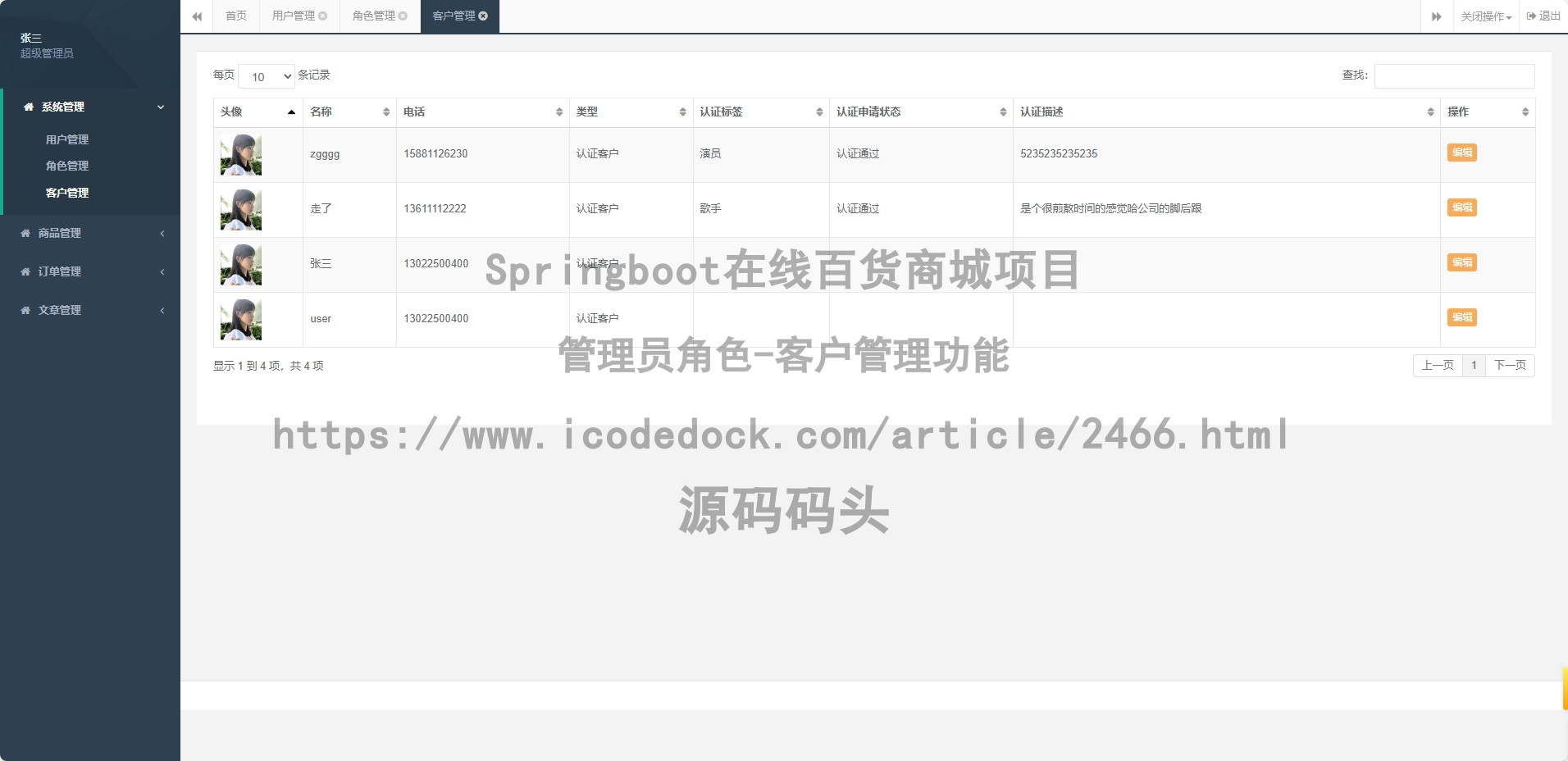This screenshot has height=761, width=1568.
Task: Expand the 商品管理 sidebar menu
Action: (90, 234)
